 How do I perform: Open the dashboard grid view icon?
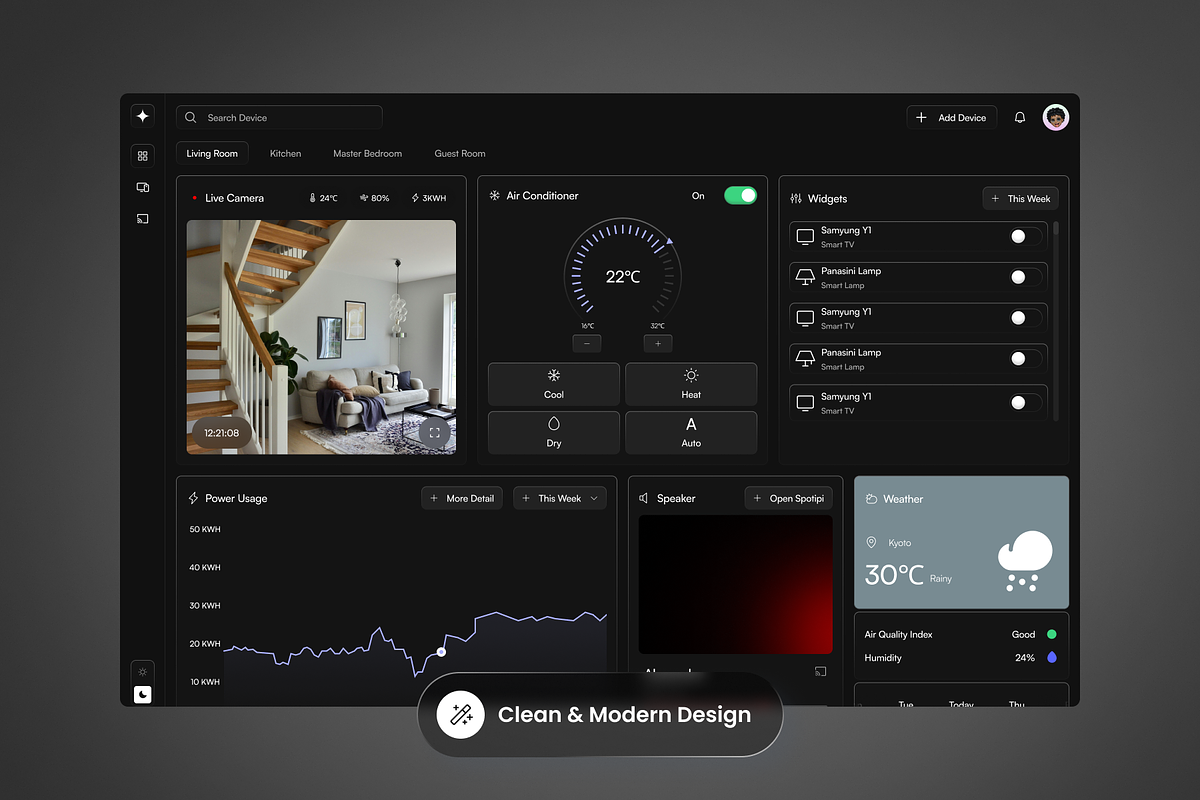click(x=142, y=155)
